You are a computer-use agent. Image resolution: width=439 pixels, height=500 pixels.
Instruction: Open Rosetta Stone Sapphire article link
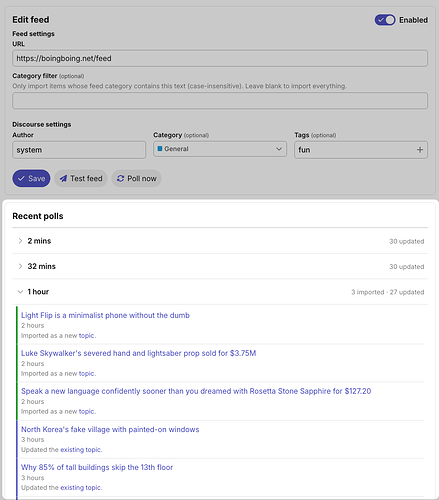[196, 391]
